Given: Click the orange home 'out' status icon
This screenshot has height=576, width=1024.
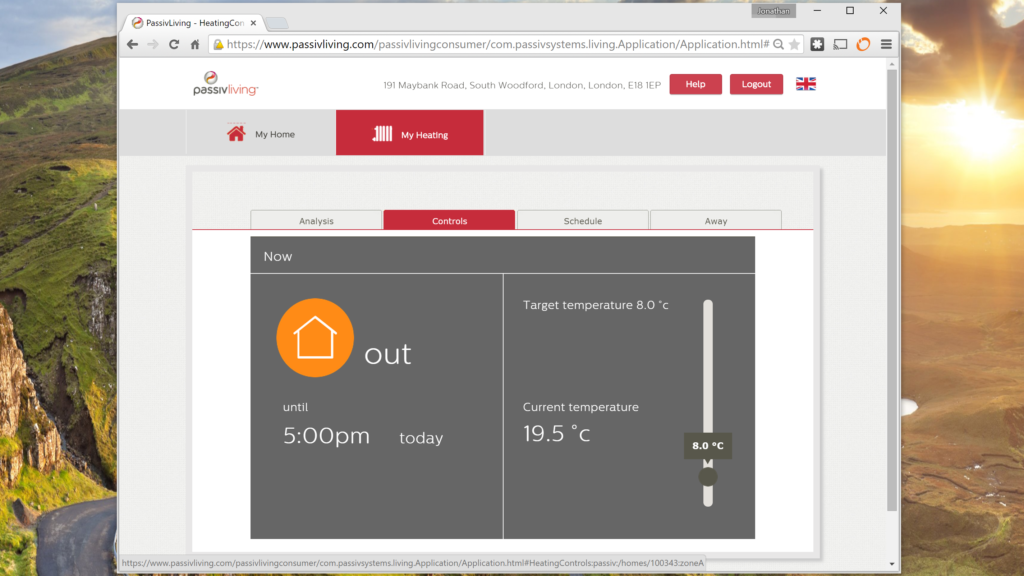Looking at the screenshot, I should (315, 337).
